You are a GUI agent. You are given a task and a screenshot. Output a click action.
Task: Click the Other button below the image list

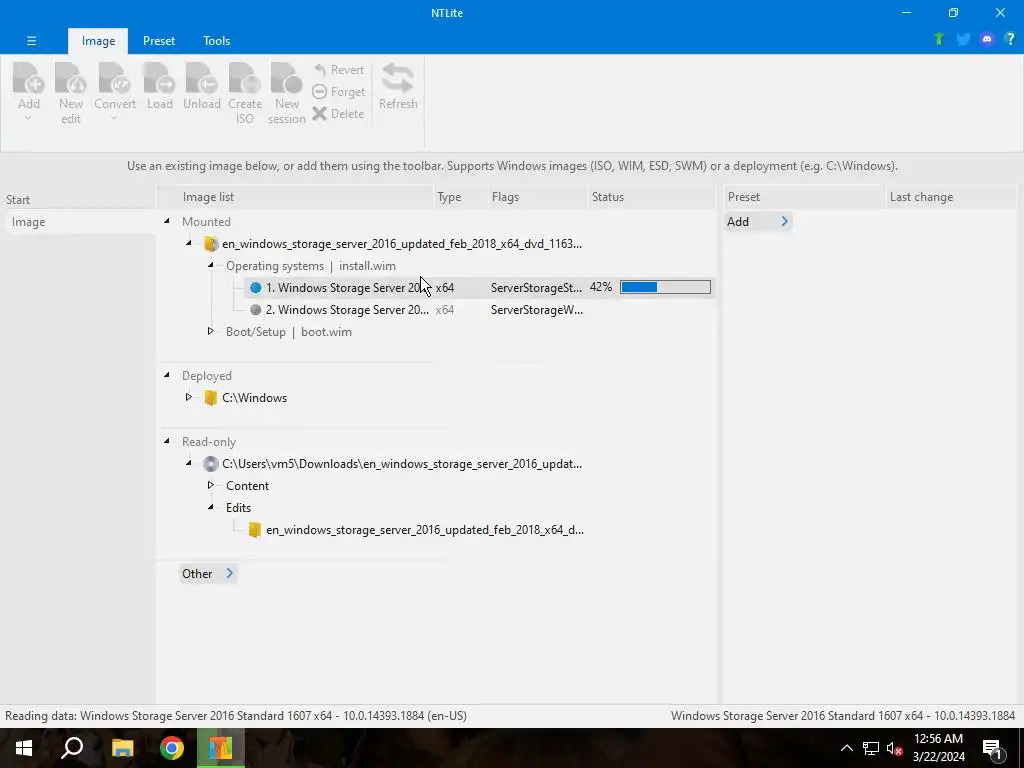click(x=208, y=573)
